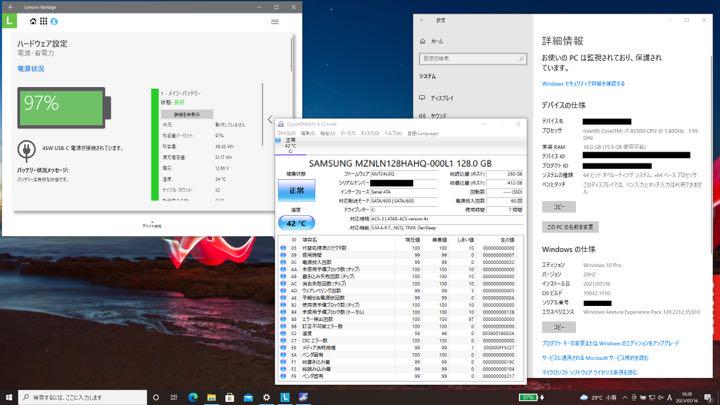Open Task View on taskbar

(x=174, y=397)
